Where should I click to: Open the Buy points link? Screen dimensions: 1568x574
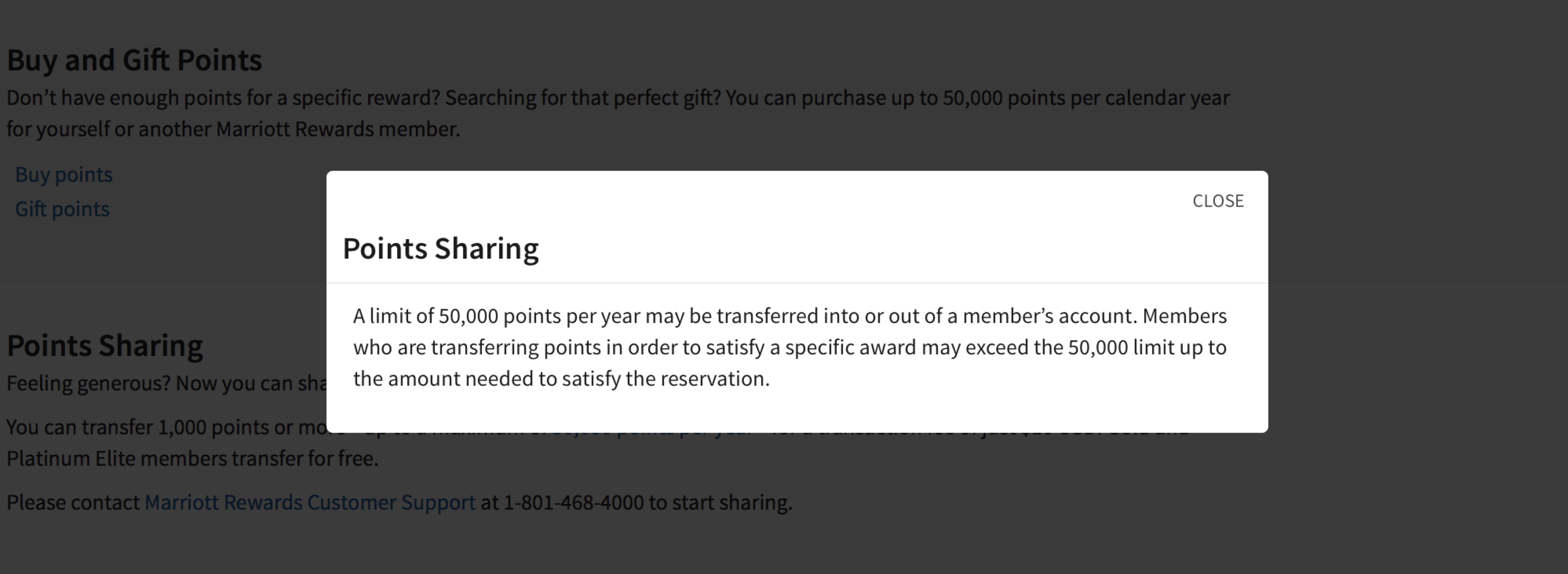click(x=64, y=175)
